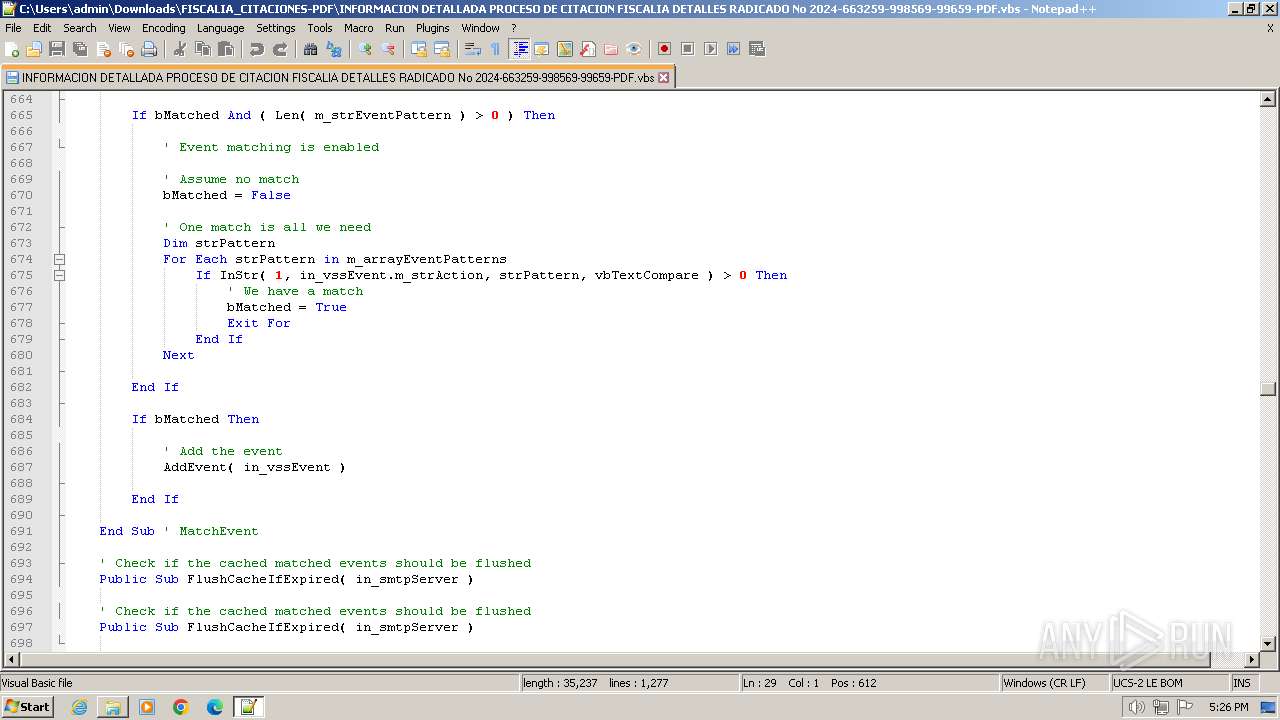Save the current file with toolbar icon
Viewport: 1280px width, 720px height.
tap(57, 49)
